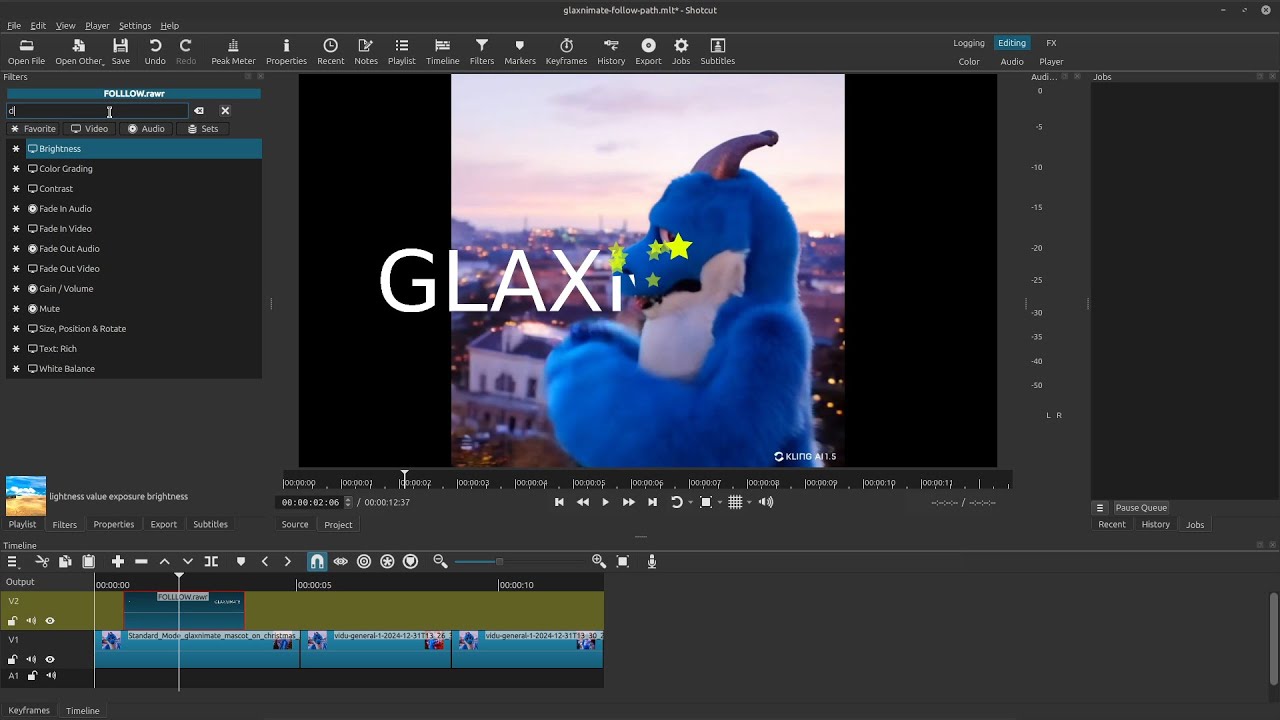Open the View menu
The height and width of the screenshot is (720, 1280).
click(x=65, y=26)
